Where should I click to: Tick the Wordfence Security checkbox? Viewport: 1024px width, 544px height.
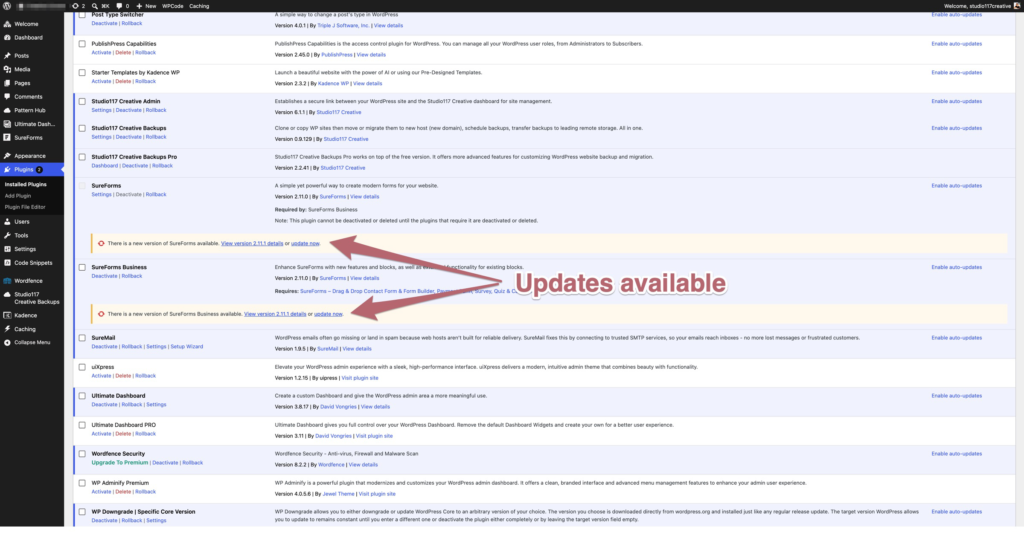(82, 454)
